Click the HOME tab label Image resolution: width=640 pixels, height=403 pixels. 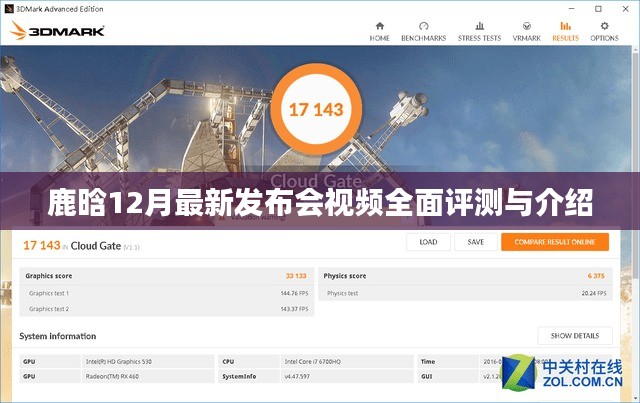pyautogui.click(x=380, y=38)
